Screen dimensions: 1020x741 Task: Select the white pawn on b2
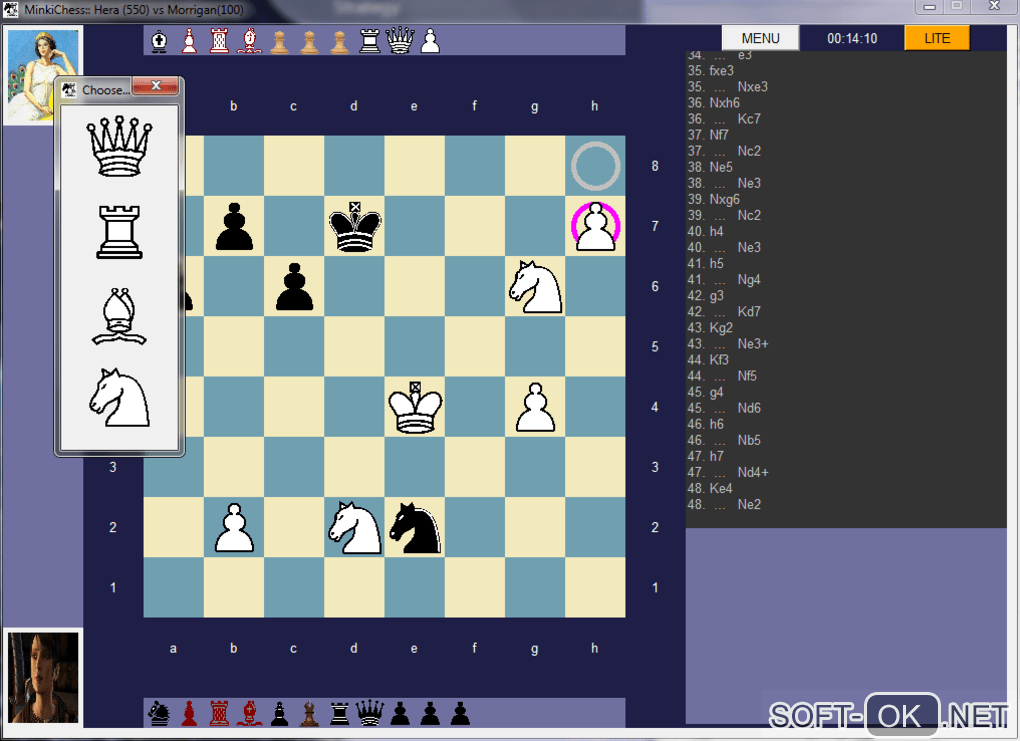pyautogui.click(x=234, y=528)
